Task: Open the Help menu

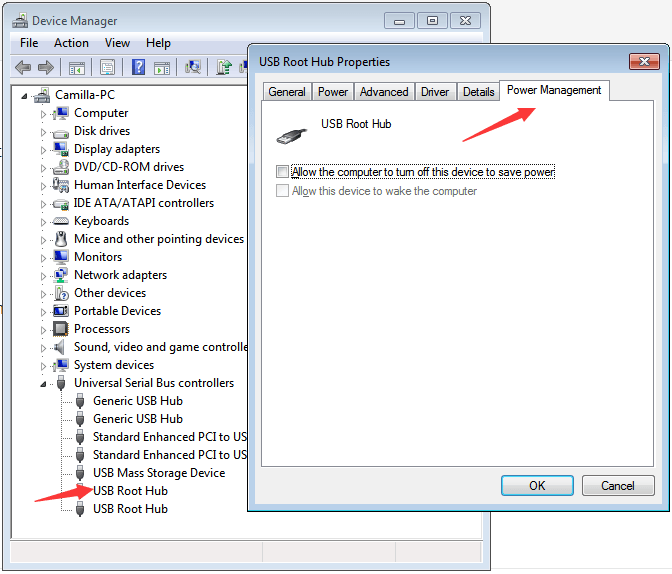Action: coord(158,43)
